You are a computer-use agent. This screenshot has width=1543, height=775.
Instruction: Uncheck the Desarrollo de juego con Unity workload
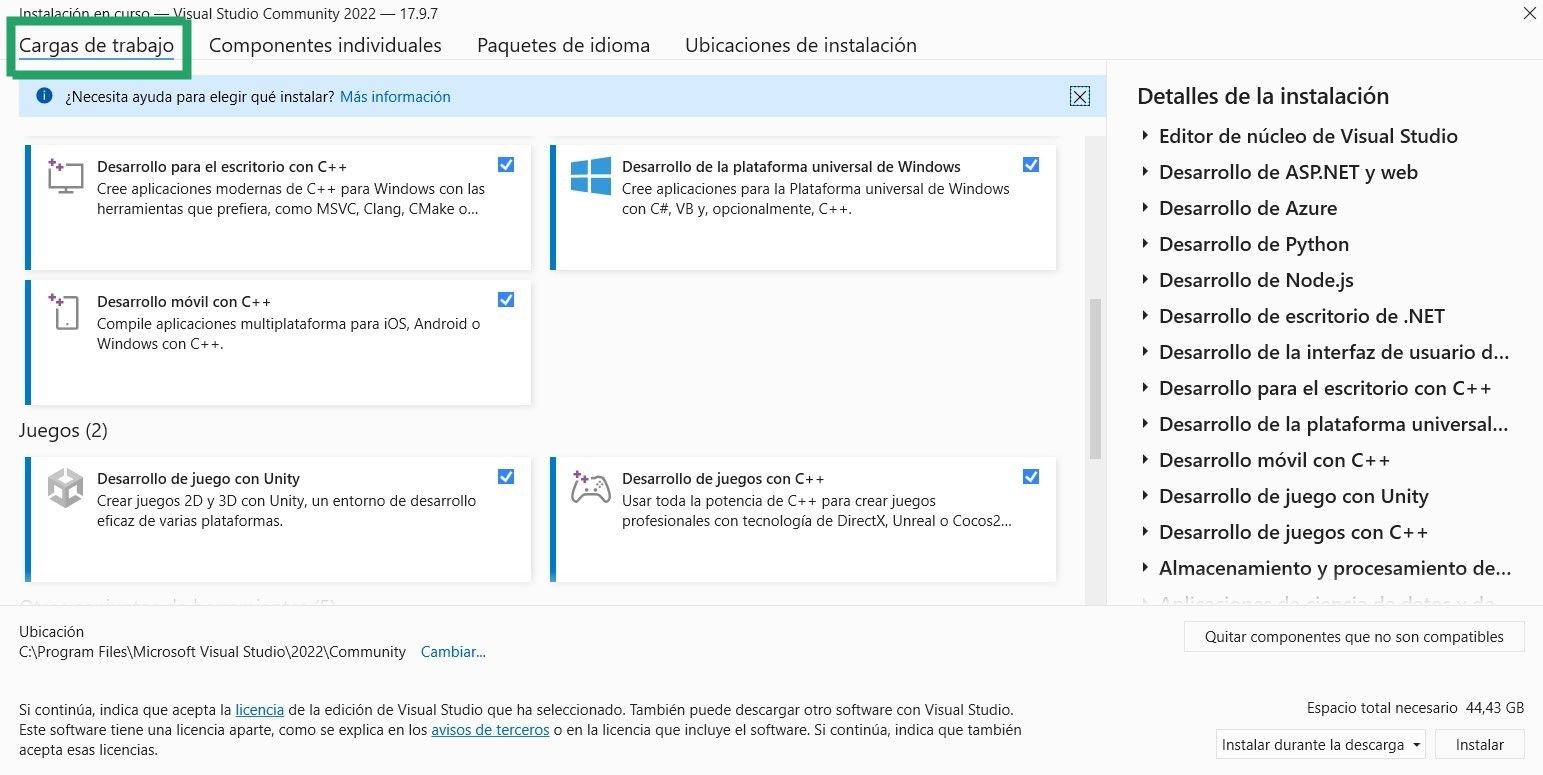click(x=506, y=477)
